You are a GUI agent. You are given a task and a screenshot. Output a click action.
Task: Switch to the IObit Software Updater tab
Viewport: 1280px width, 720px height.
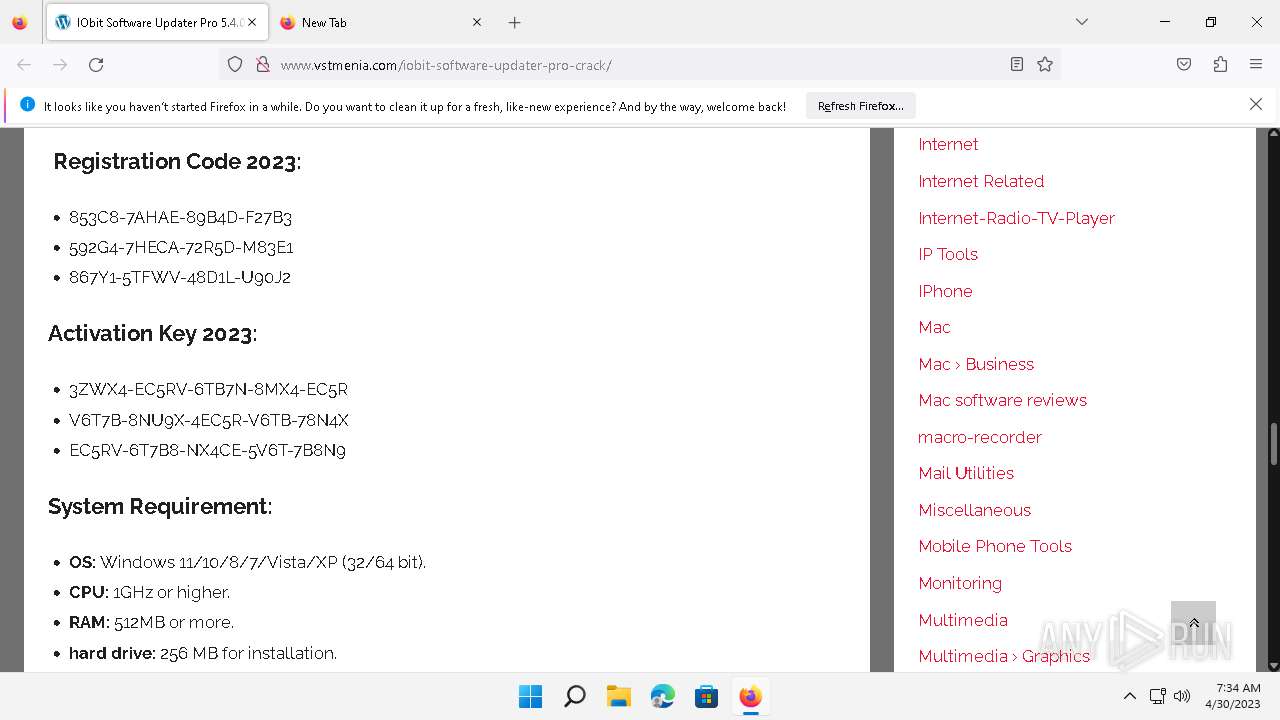click(x=155, y=22)
